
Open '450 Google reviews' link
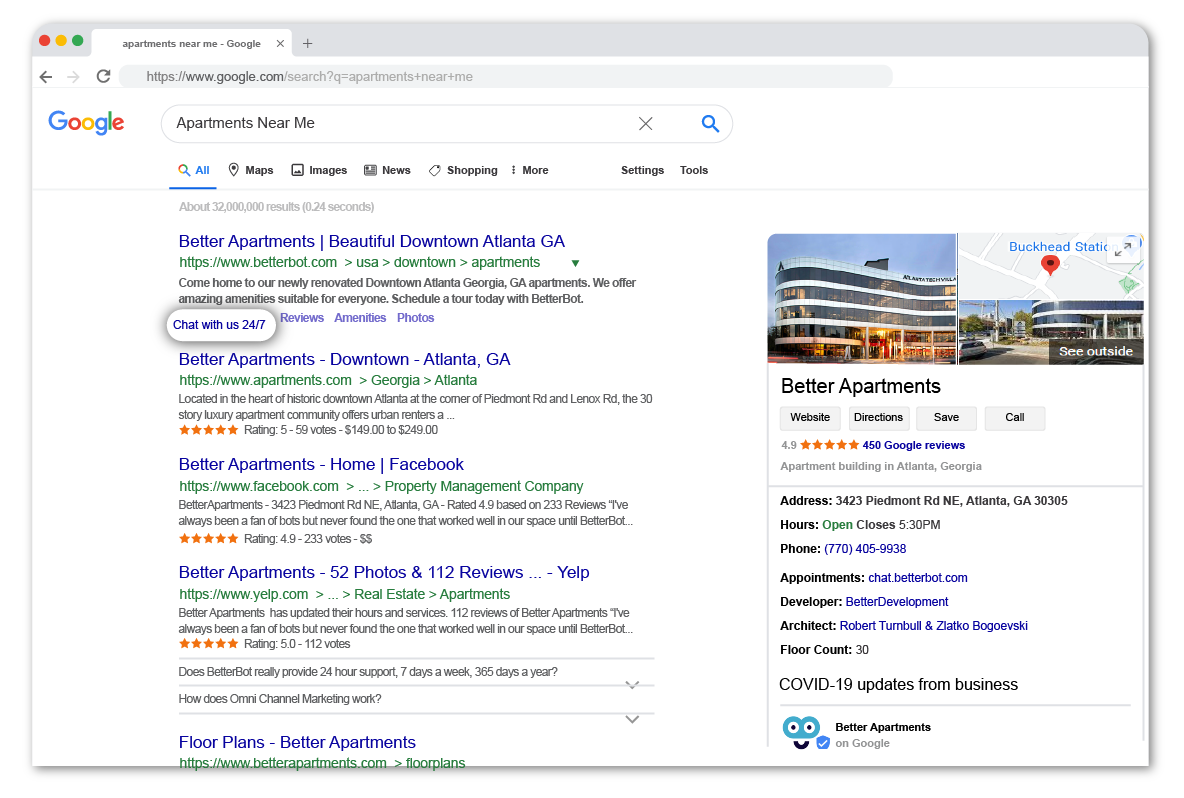point(914,445)
